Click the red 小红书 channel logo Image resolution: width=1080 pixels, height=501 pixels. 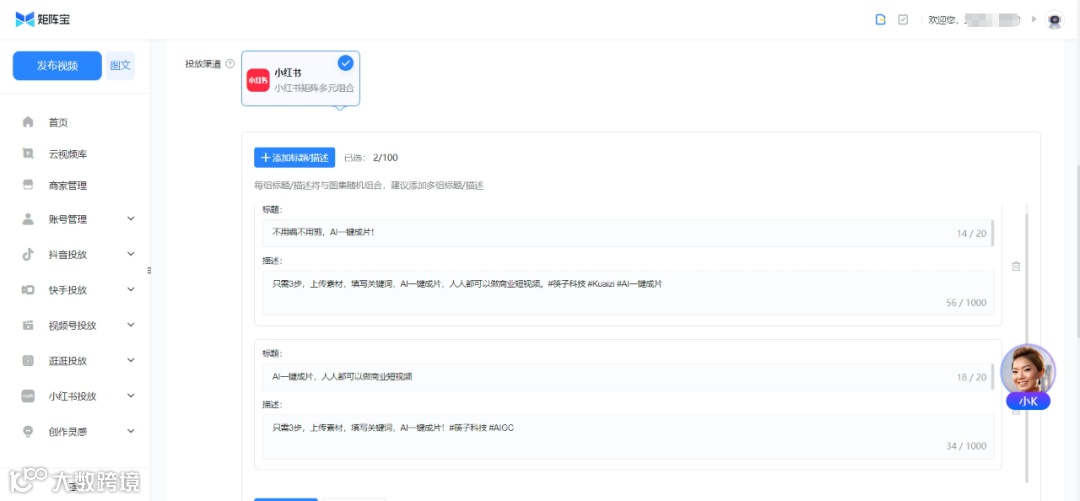[x=258, y=80]
